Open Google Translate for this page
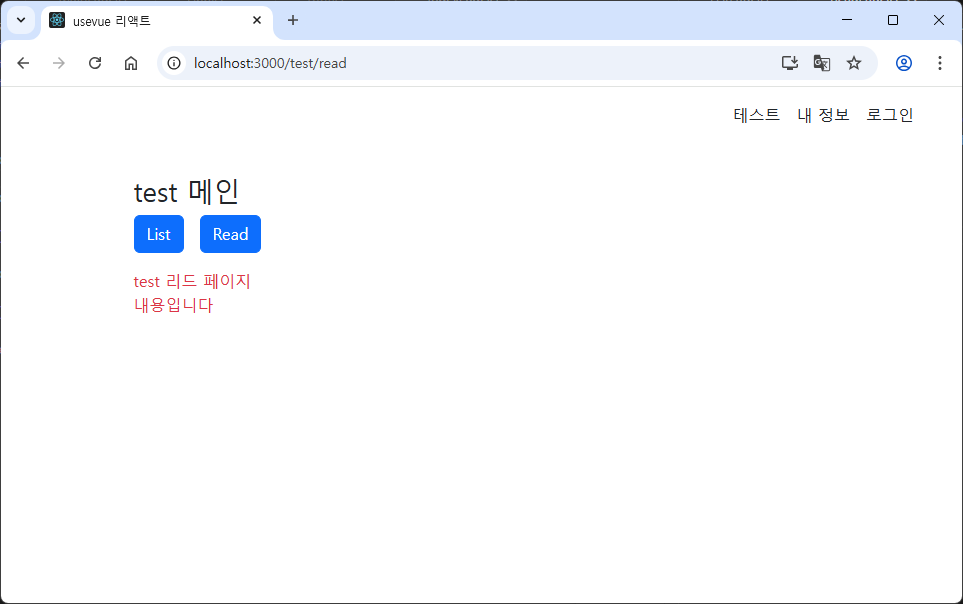This screenshot has height=604, width=963. (821, 62)
